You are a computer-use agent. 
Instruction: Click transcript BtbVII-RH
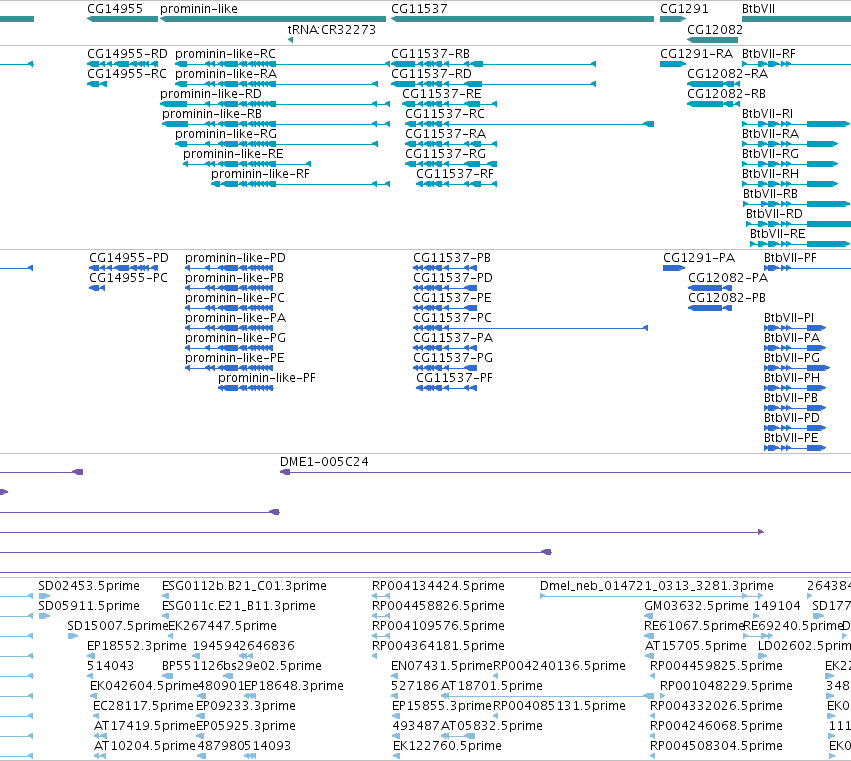tap(771, 174)
